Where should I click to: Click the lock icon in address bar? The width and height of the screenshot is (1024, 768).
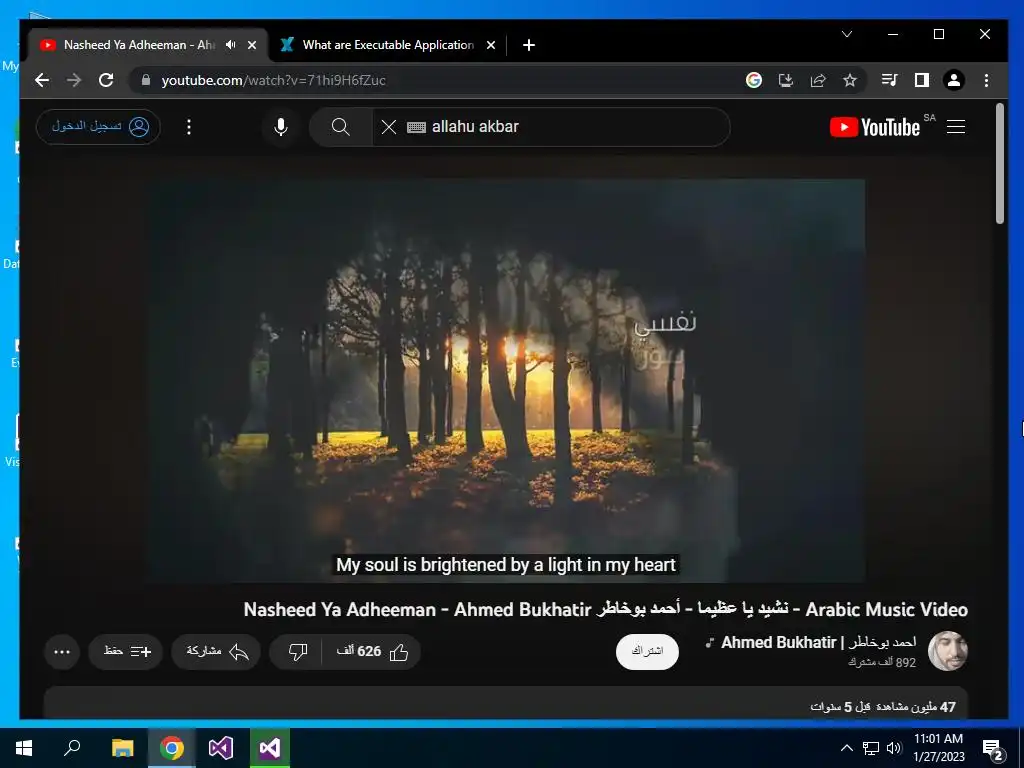[x=146, y=80]
